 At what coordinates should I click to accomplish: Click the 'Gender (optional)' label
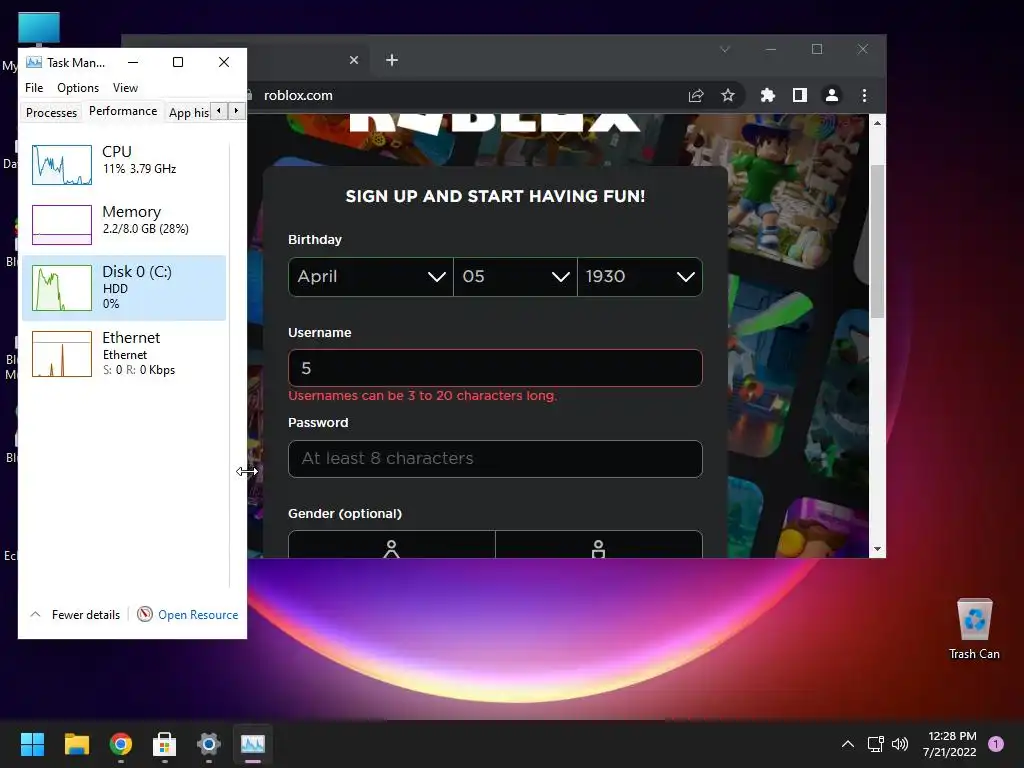pyautogui.click(x=345, y=513)
